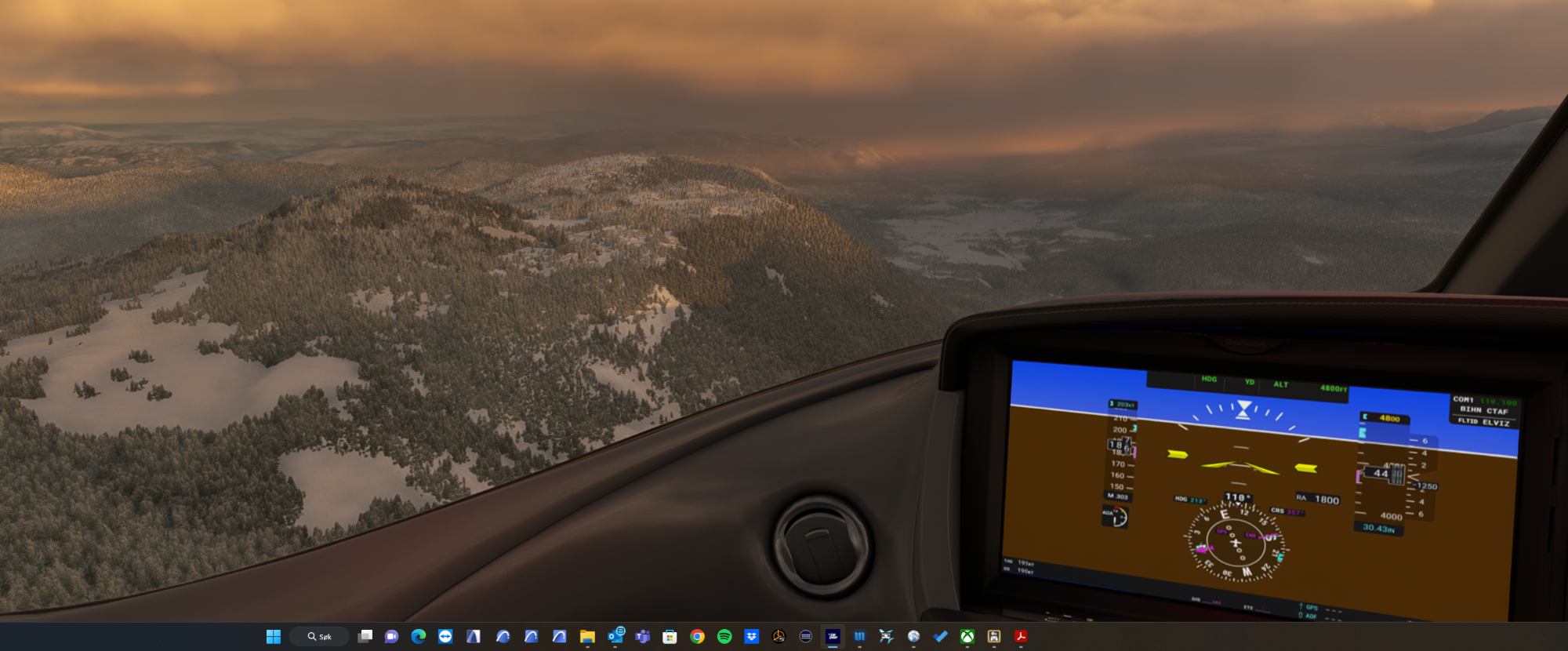The height and width of the screenshot is (651, 1568).
Task: Click the selected altitude 4800 box
Action: (1385, 418)
